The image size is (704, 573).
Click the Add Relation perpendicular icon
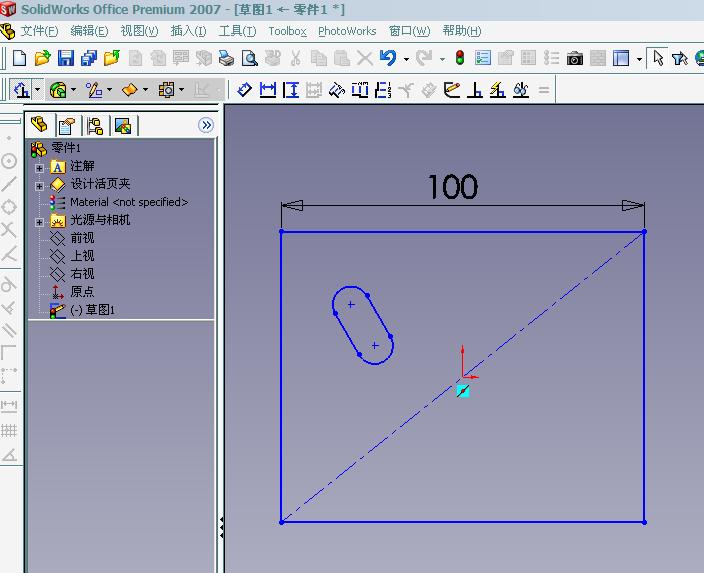coord(475,90)
